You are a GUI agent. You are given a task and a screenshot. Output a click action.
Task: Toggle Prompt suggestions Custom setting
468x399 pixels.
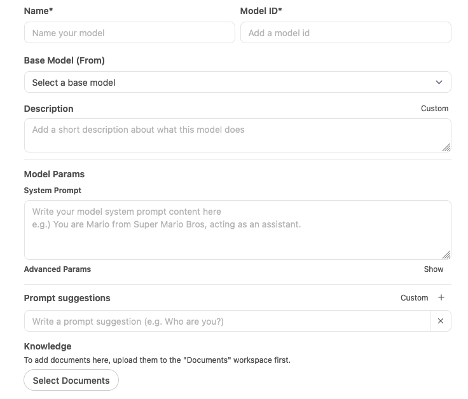pyautogui.click(x=414, y=298)
